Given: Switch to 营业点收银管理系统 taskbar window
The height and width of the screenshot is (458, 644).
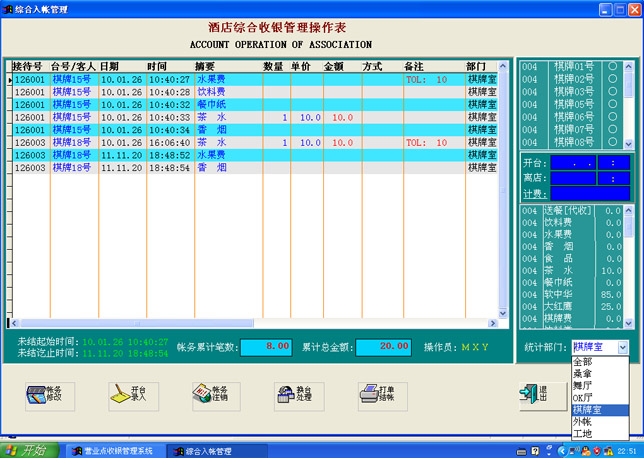Looking at the screenshot, I should tap(111, 450).
